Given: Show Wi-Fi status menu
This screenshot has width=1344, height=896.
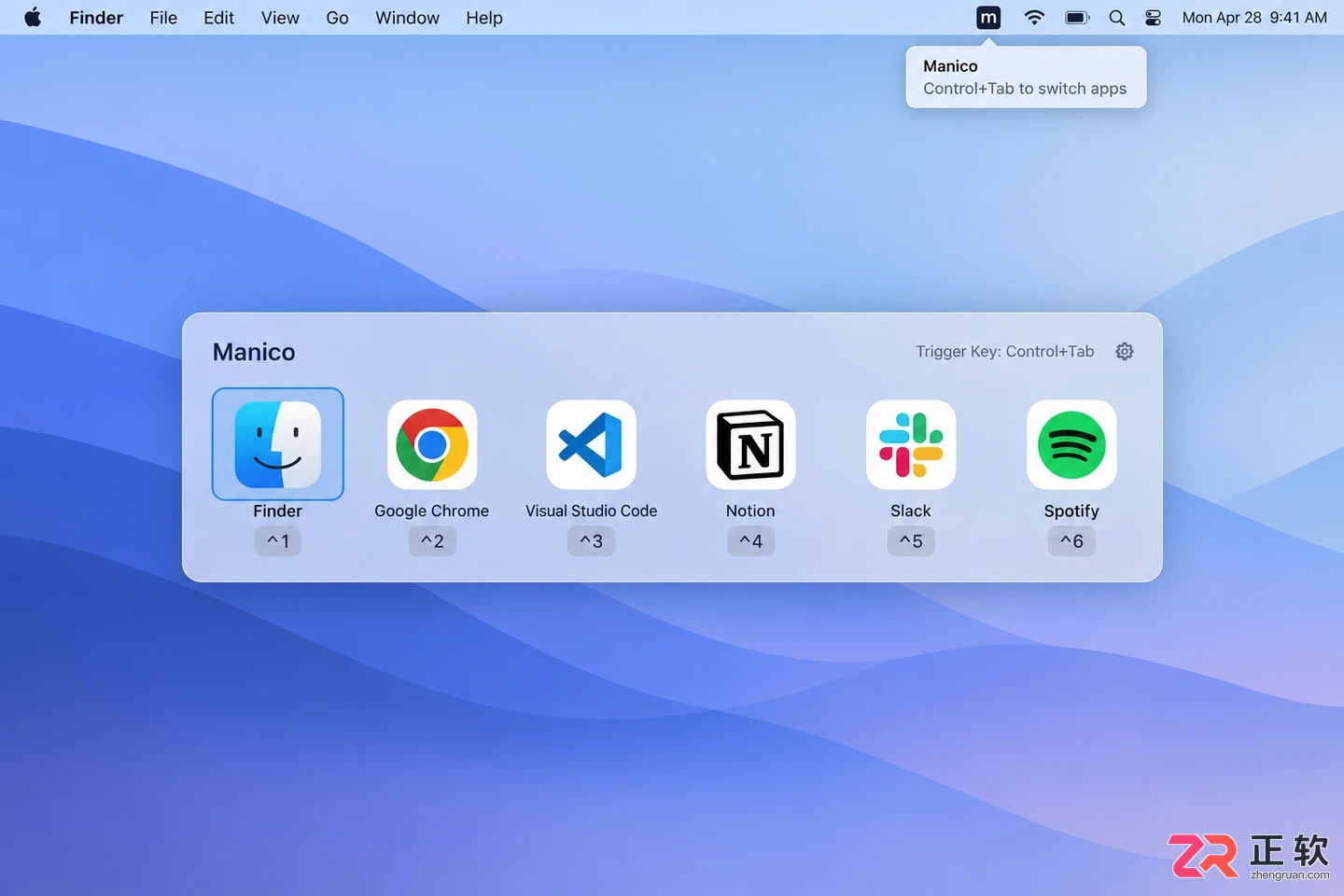Looking at the screenshot, I should (x=1034, y=18).
